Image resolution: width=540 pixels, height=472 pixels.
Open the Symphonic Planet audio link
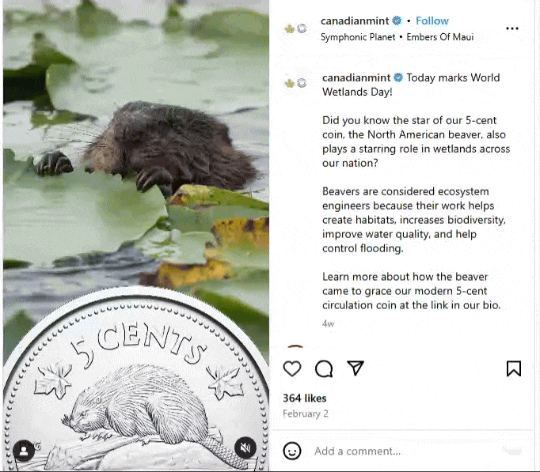click(x=358, y=37)
